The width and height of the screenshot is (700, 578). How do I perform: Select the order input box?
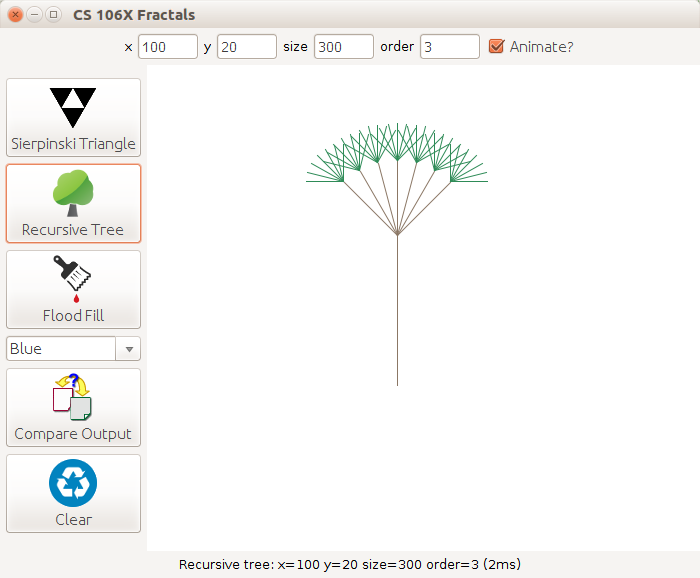[449, 46]
